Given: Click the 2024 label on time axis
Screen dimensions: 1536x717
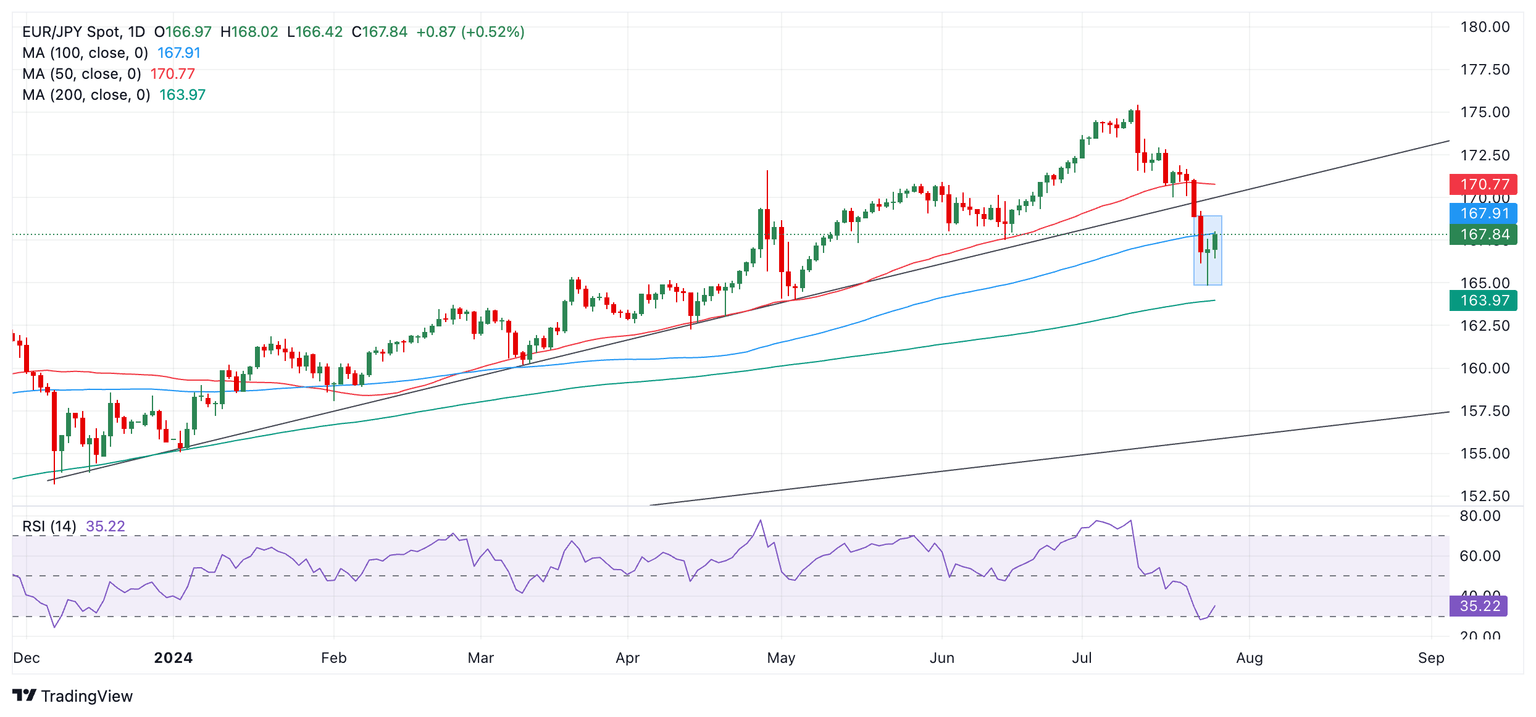Looking at the screenshot, I should [x=174, y=659].
